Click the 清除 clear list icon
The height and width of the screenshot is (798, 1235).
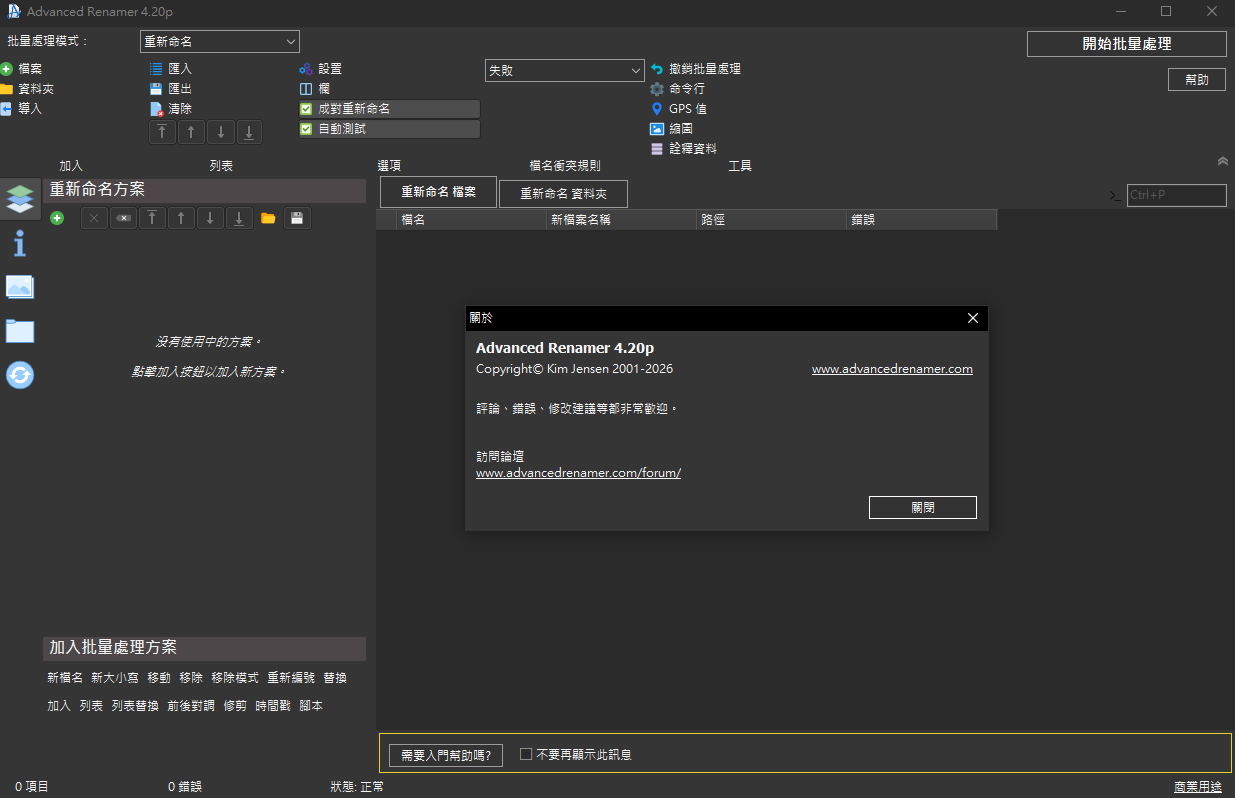pyautogui.click(x=156, y=109)
